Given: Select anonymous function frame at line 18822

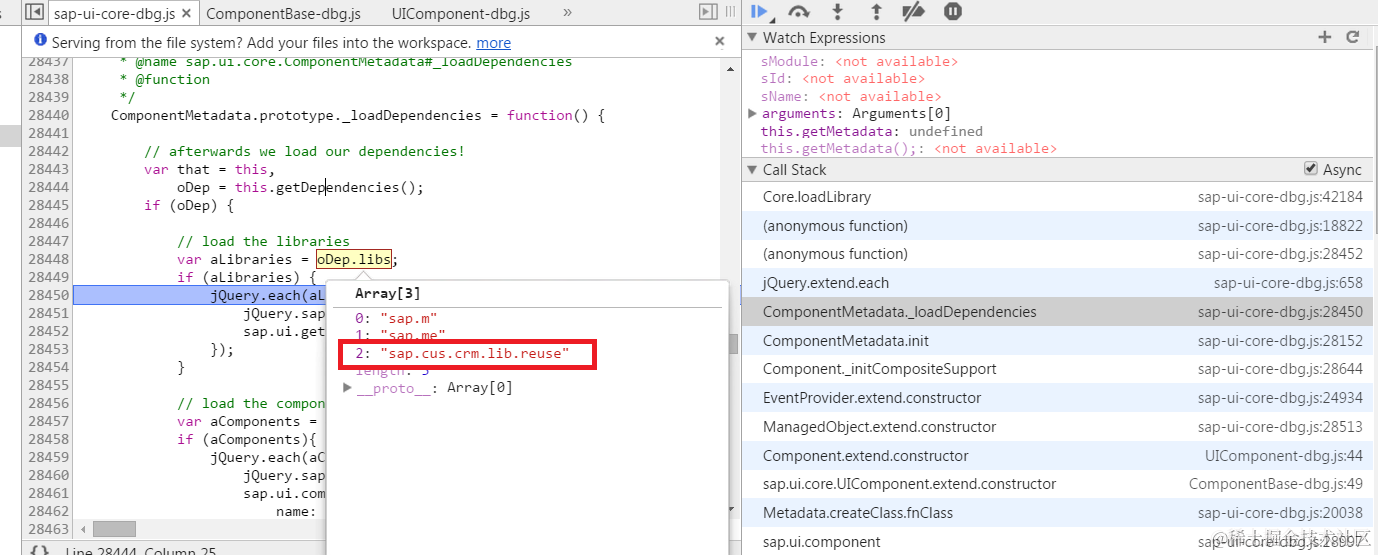Looking at the screenshot, I should 1060,226.
